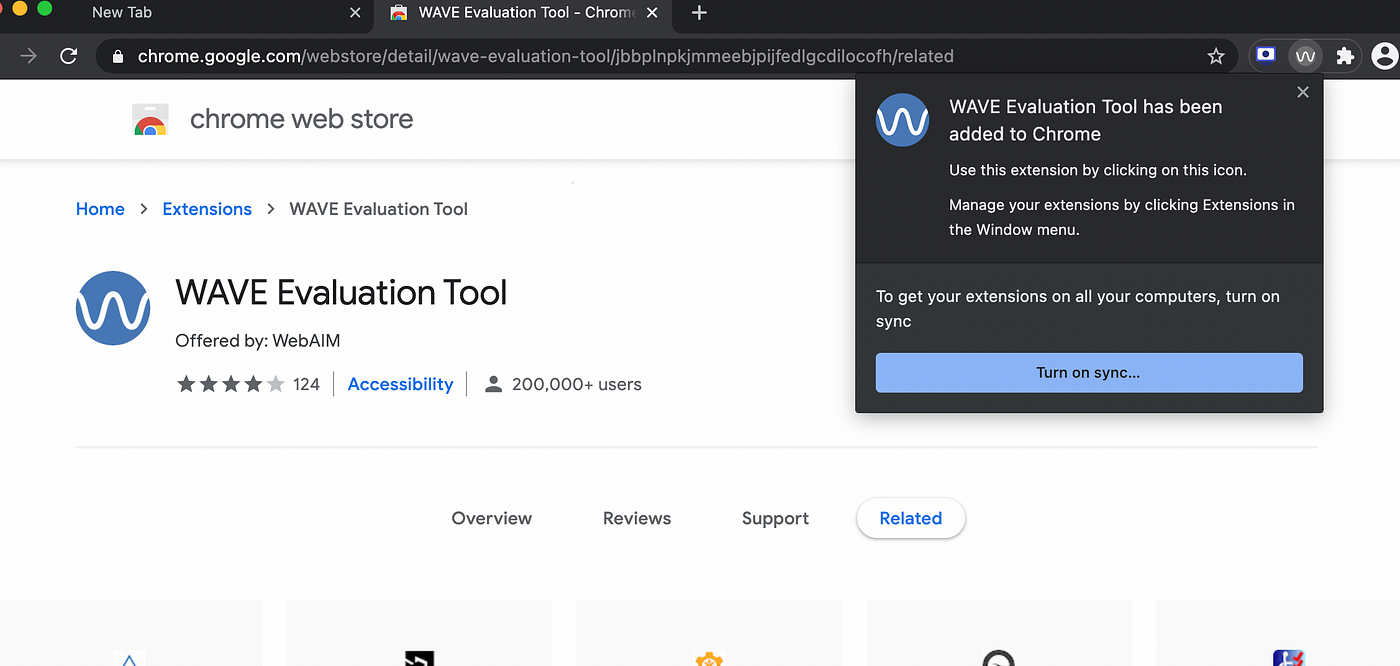Image resolution: width=1400 pixels, height=666 pixels.
Task: Click the address bar URL
Action: (545, 56)
